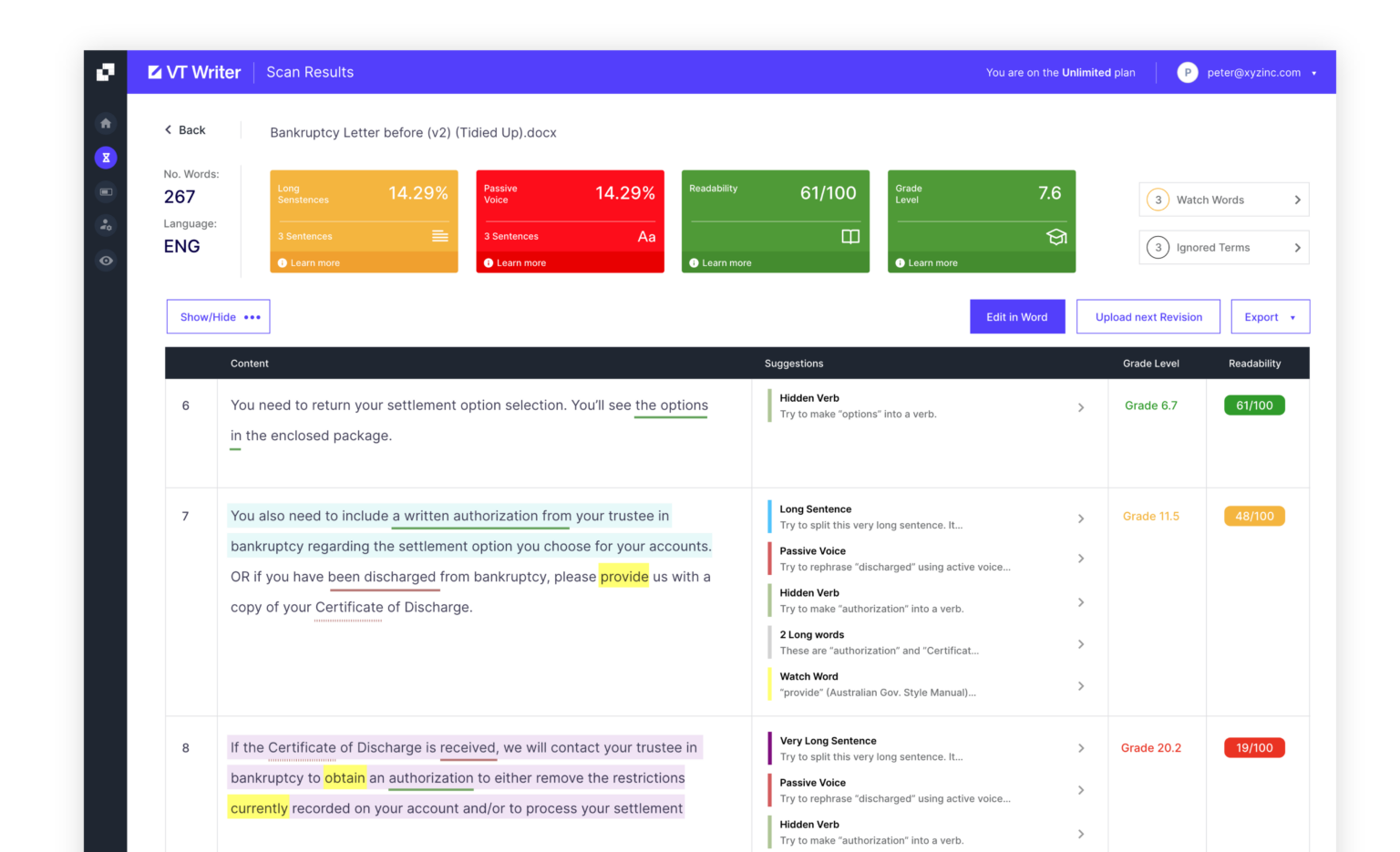The image size is (1400, 852).
Task: Open the eye icon in left sidebar
Action: 106,261
